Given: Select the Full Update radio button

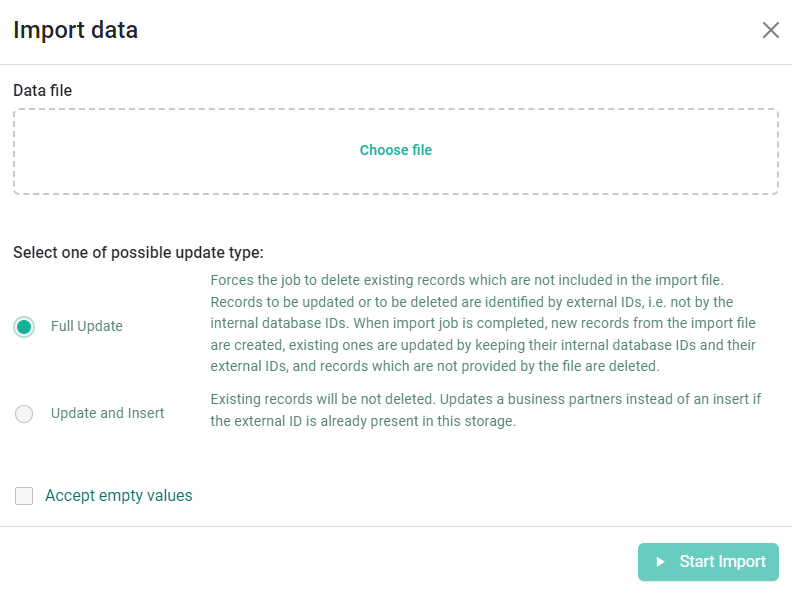Looking at the screenshot, I should (24, 327).
